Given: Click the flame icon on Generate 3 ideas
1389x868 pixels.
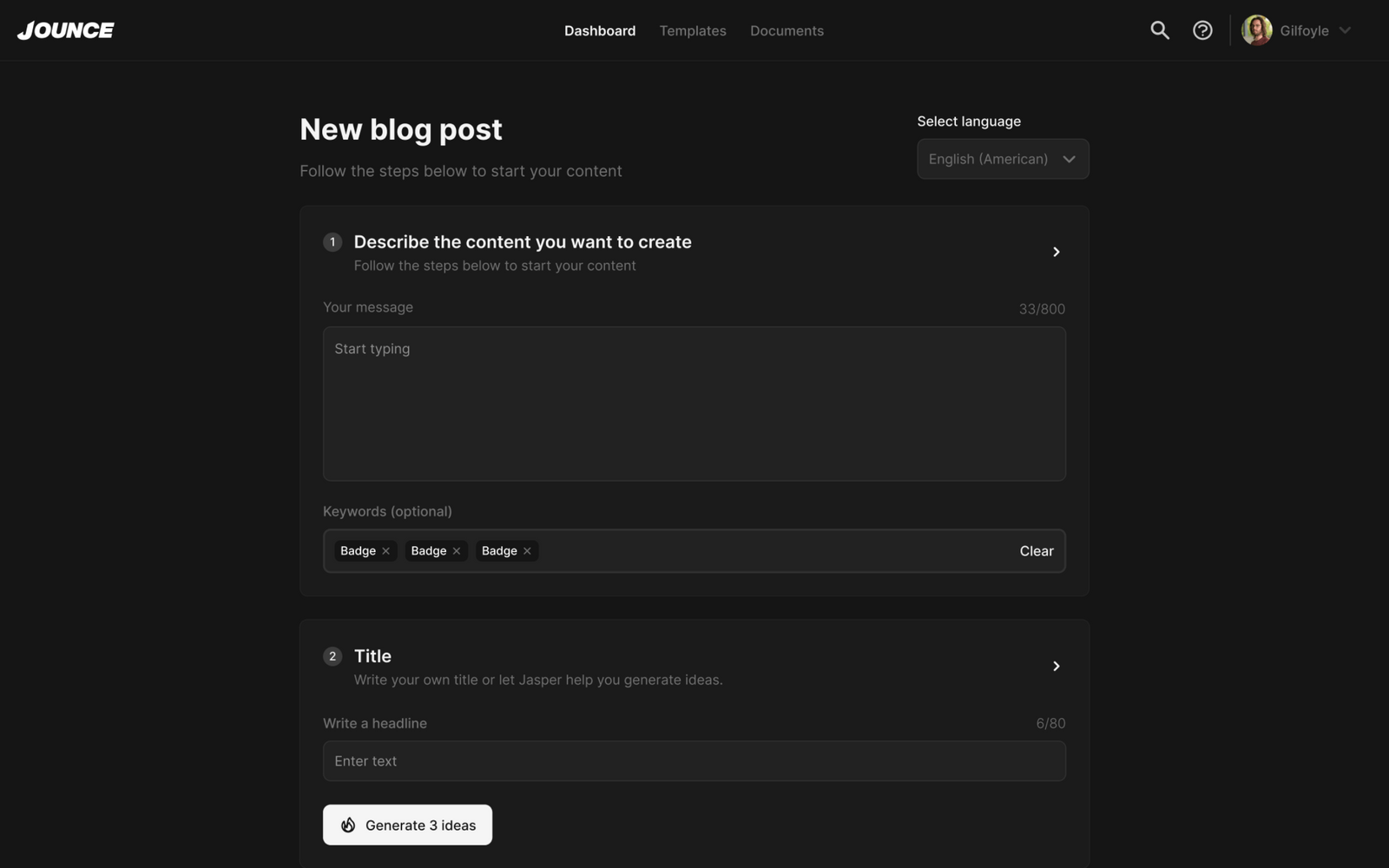Looking at the screenshot, I should 349,825.
